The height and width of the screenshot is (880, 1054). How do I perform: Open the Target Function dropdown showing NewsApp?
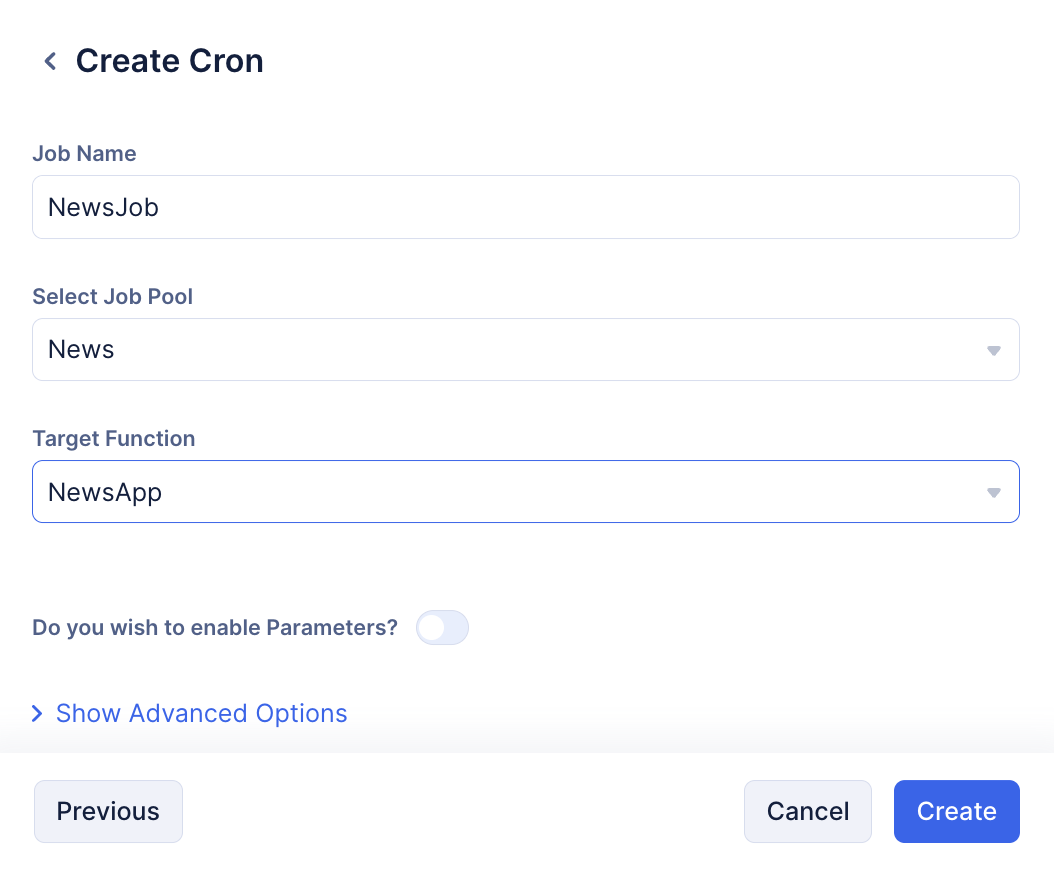pyautogui.click(x=526, y=491)
